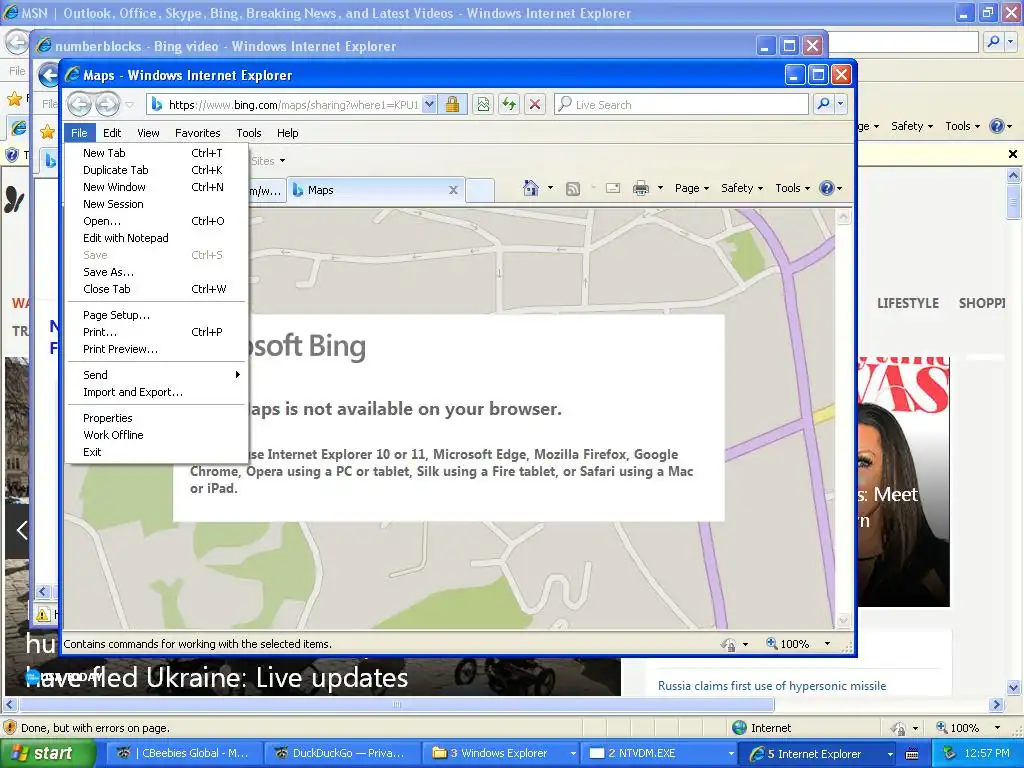Open Tools dropdown in Maps command bar
1024x768 pixels.
coord(792,188)
